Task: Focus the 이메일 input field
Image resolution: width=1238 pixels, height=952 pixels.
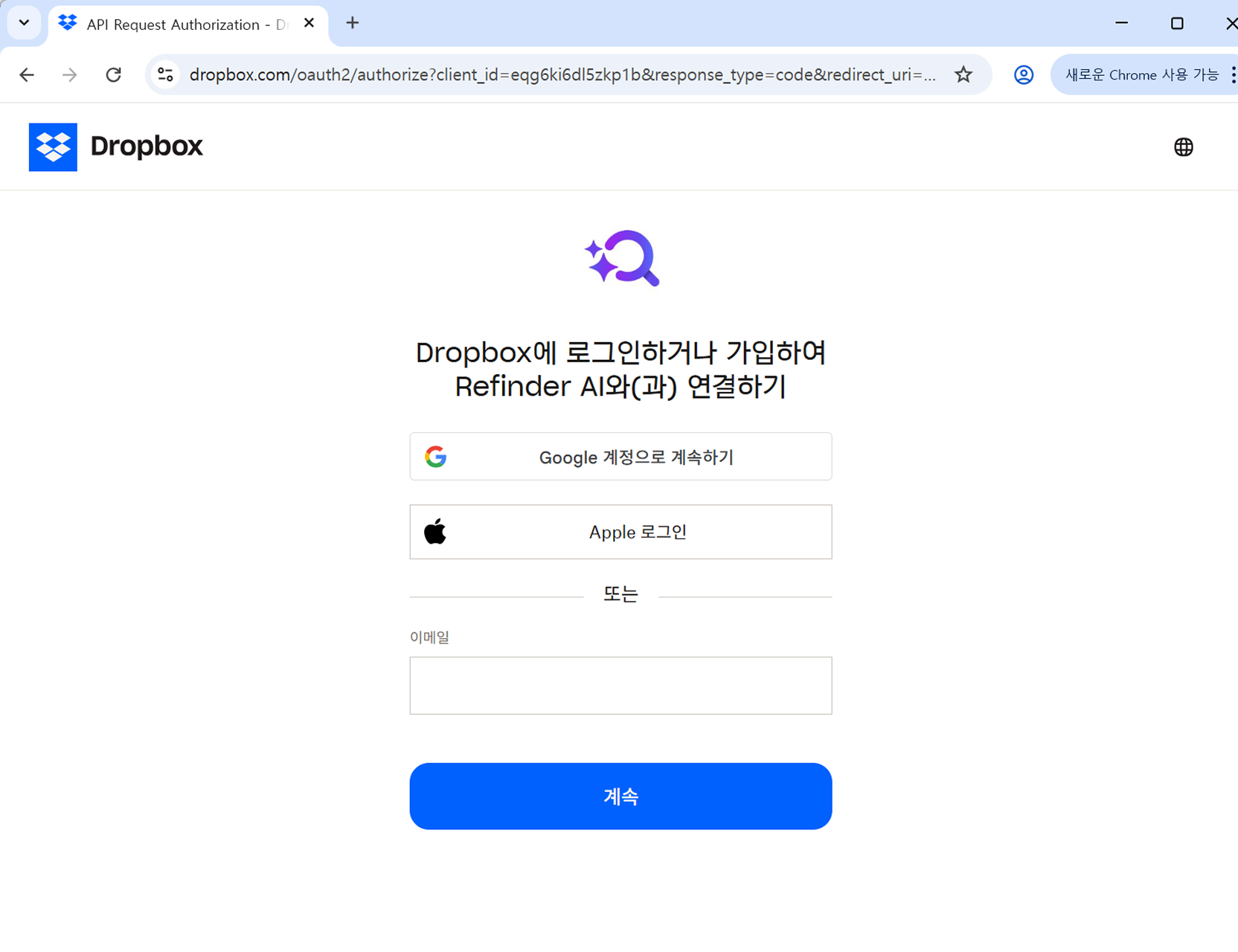Action: point(620,686)
